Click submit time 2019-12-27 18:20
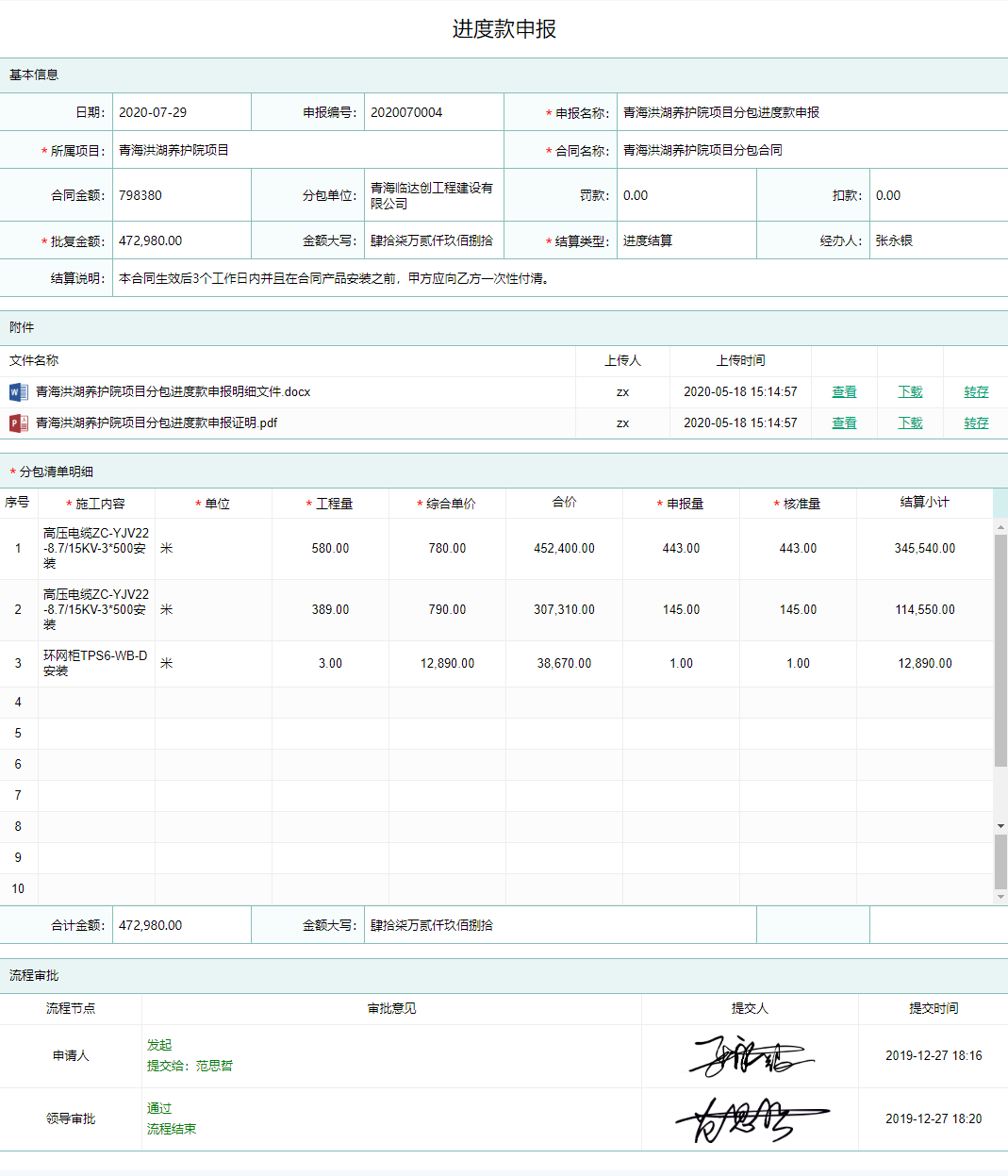 pos(934,1118)
